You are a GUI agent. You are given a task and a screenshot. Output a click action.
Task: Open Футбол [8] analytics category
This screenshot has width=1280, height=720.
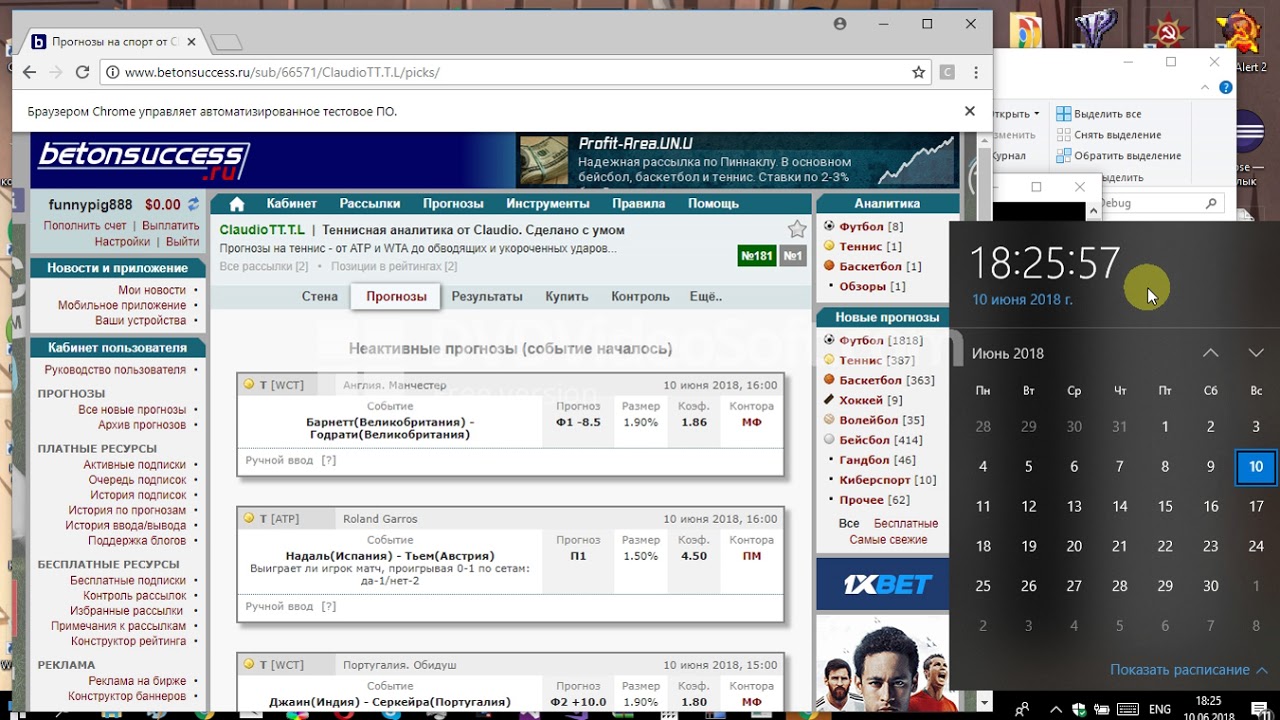871,227
